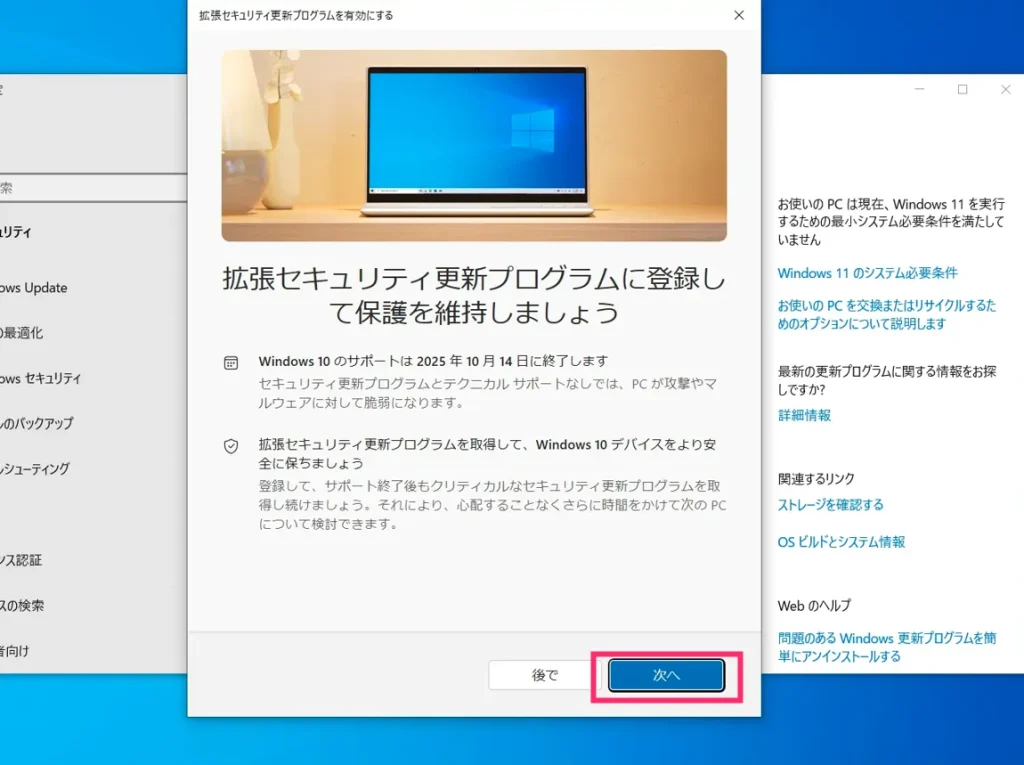
Task: Click the text Windows 10 のサポートは 2025 年 10 月 14 日に終了します
Action: coord(433,361)
